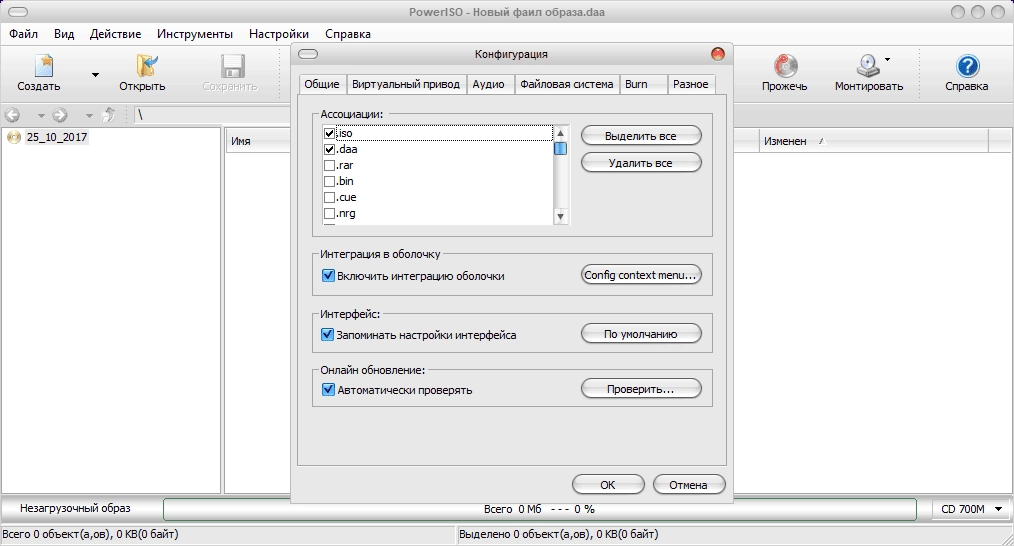Viewport: 1014px width, 546px height.
Task: Click the По умолчанию button
Action: (641, 334)
